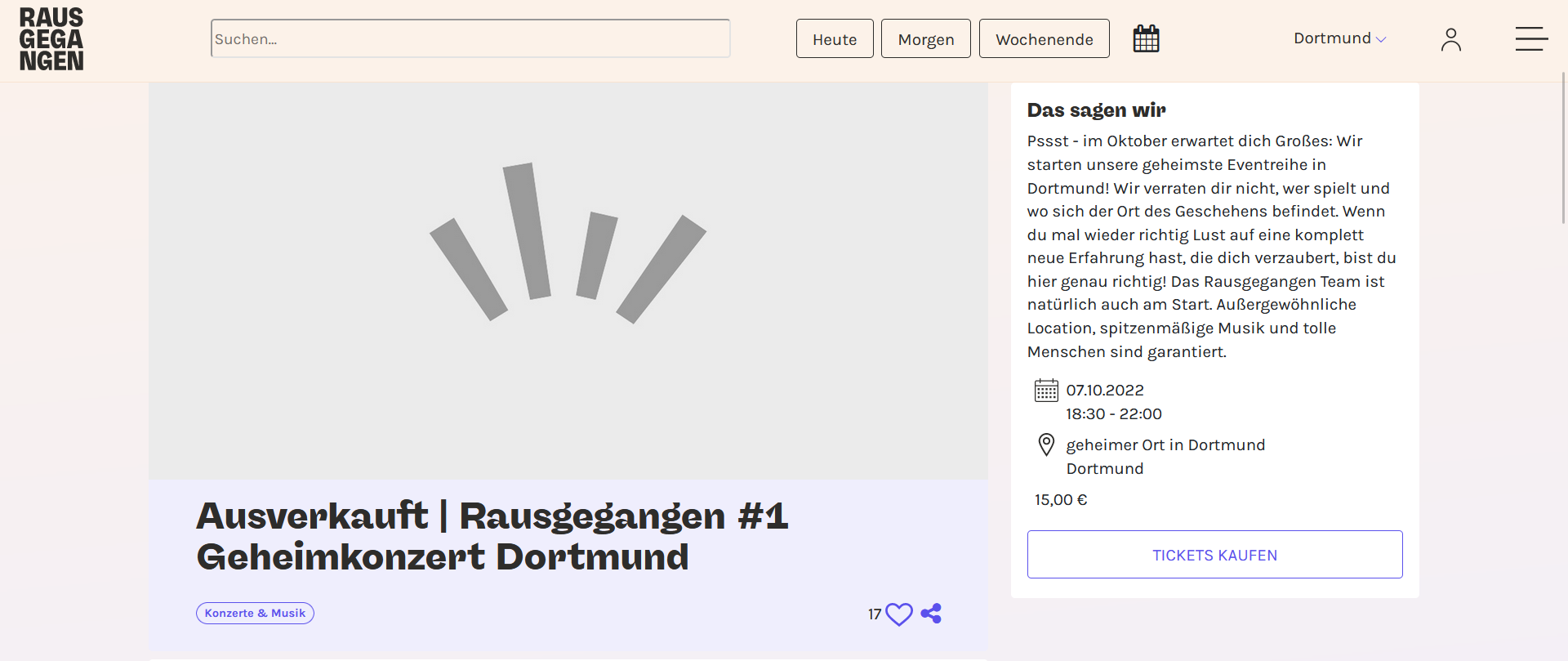
Task: Open the user account profile icon
Action: coord(1451,39)
